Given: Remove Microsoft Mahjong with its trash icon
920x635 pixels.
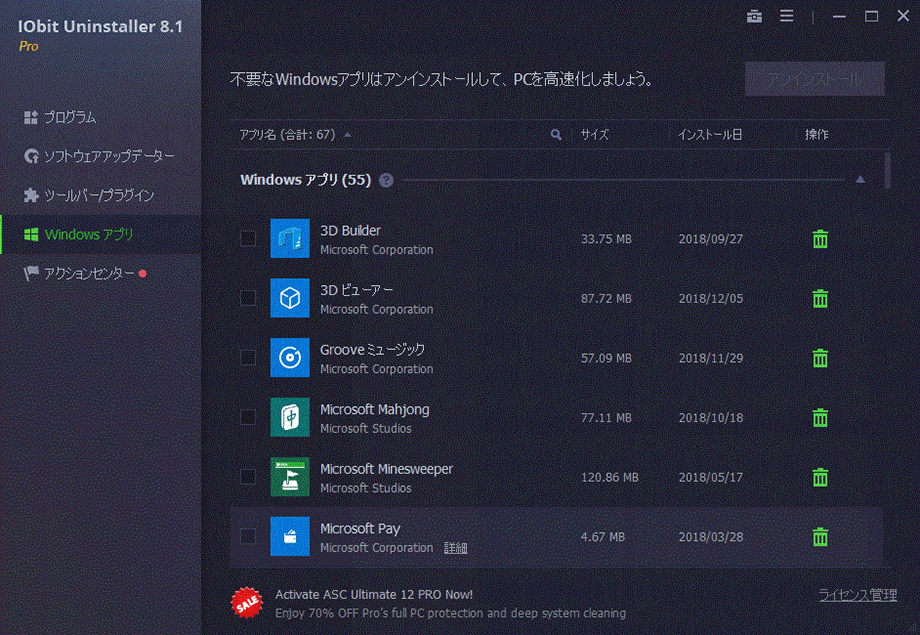Looking at the screenshot, I should pyautogui.click(x=820, y=418).
